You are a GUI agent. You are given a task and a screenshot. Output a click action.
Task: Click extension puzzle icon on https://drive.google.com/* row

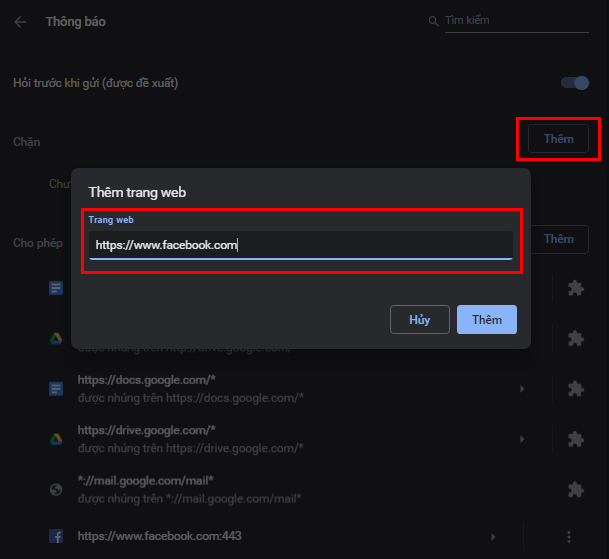tap(576, 439)
